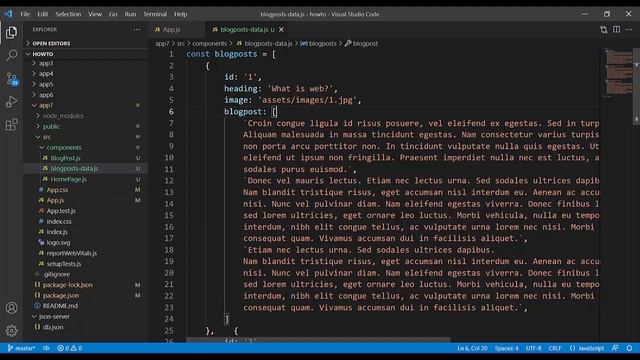Open the Run menu

pyautogui.click(x=130, y=14)
